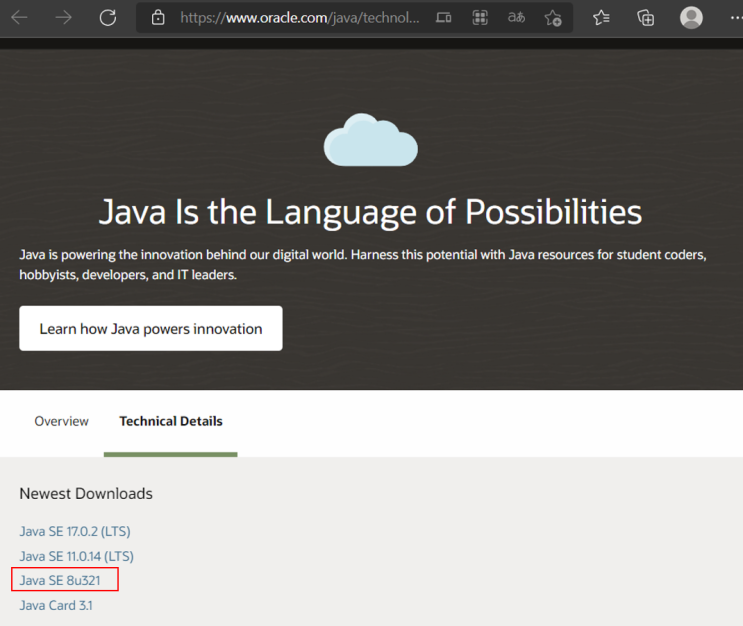Open the app-available device icon in address bar

click(444, 18)
